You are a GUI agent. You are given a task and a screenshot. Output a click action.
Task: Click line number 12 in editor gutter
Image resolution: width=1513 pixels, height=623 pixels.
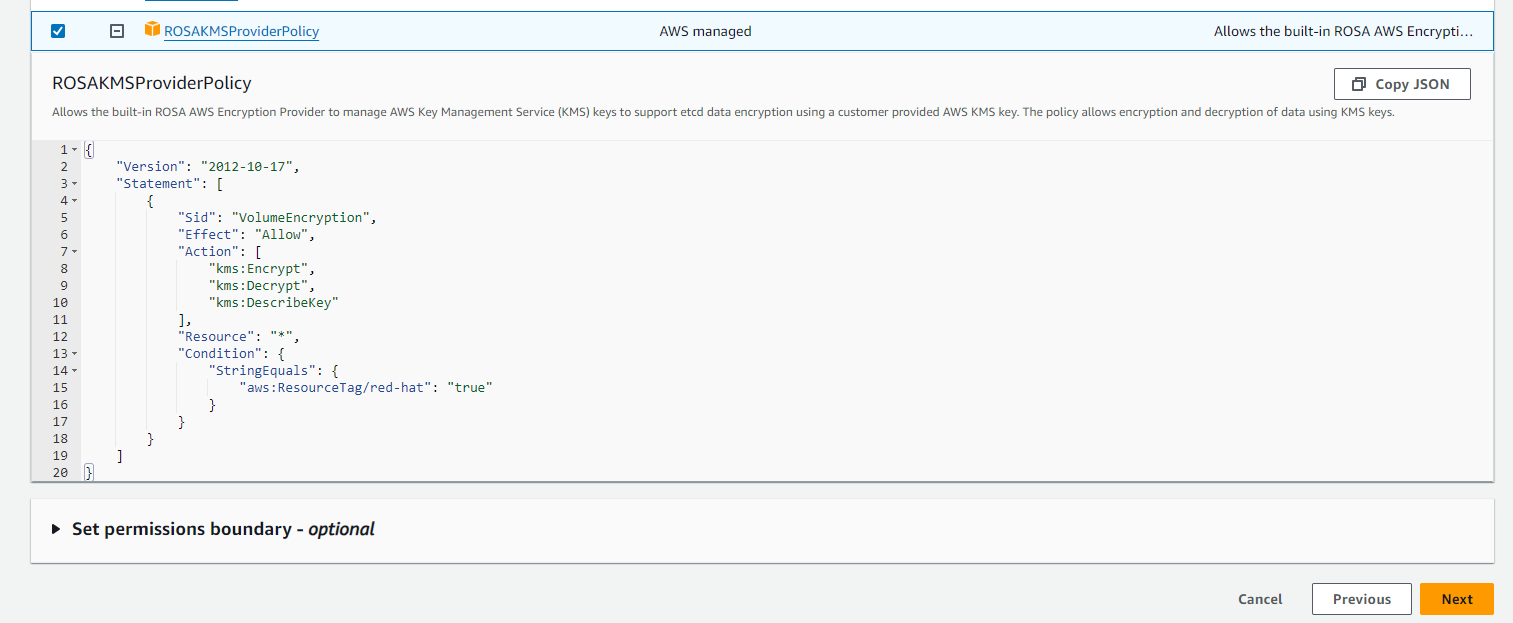pos(60,337)
